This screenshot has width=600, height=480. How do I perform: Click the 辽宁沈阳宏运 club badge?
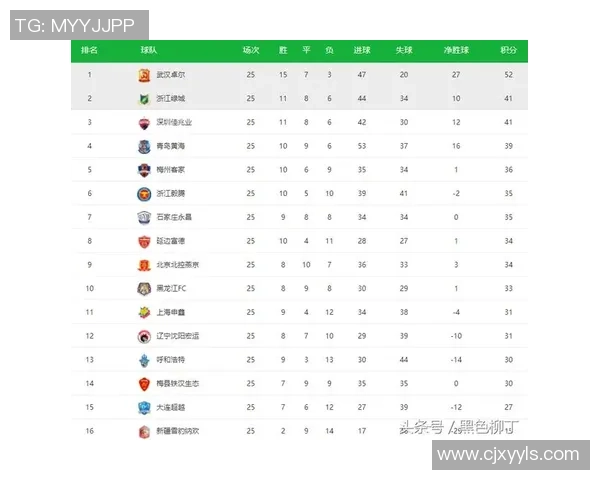click(144, 336)
